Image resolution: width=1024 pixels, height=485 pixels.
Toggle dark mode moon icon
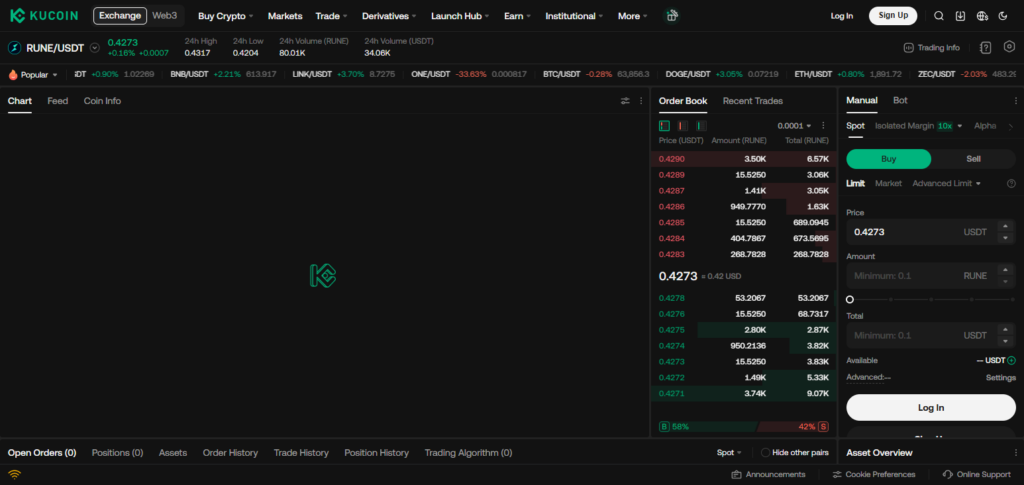1003,16
